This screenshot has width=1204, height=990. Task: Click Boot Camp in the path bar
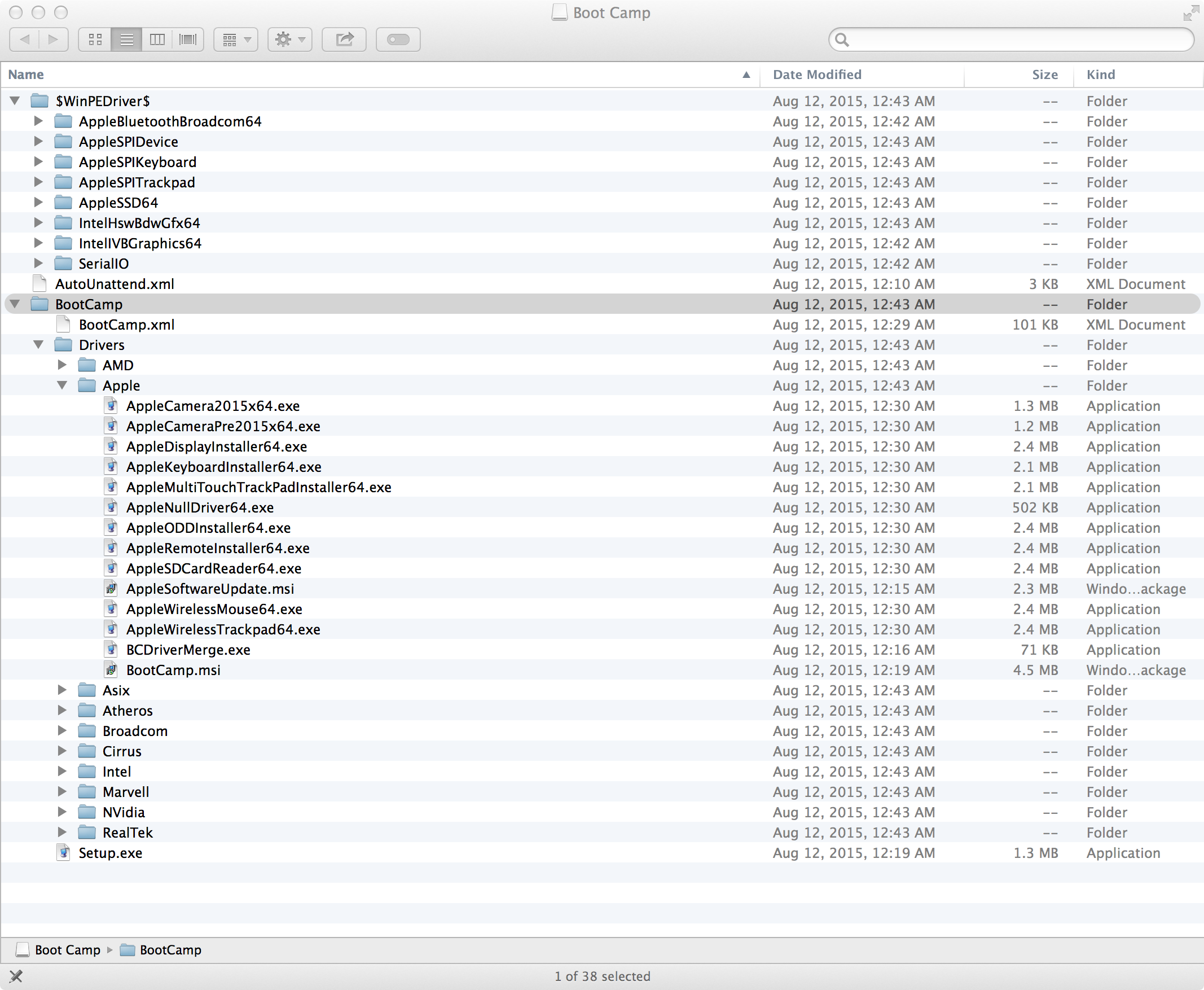click(x=67, y=949)
